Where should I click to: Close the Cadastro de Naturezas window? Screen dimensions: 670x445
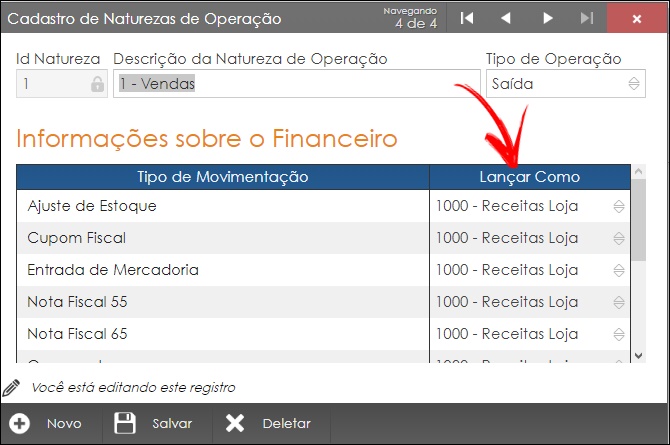637,18
